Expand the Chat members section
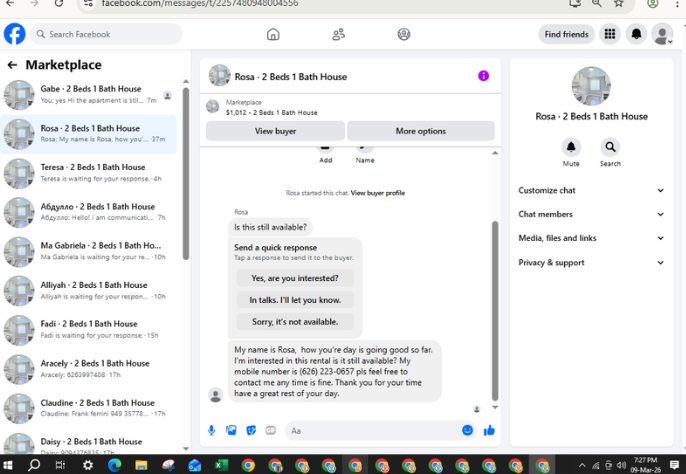This screenshot has width=686, height=474. [591, 214]
